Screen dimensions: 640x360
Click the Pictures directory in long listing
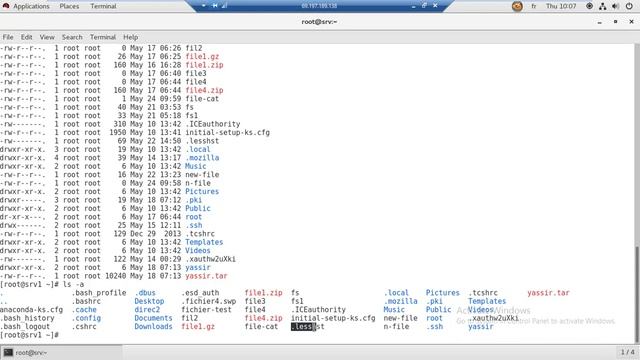point(202,191)
